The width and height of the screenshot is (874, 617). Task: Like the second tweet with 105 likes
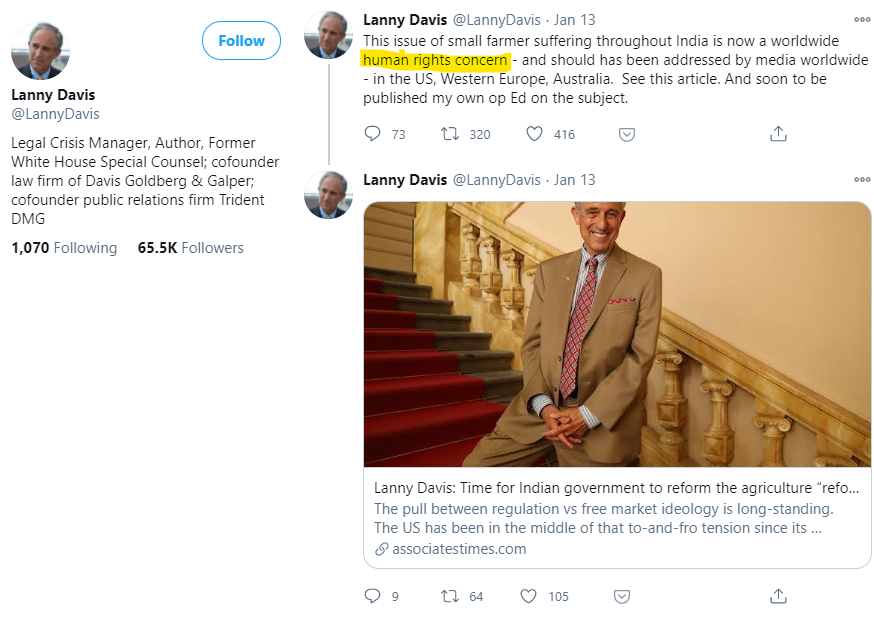(x=528, y=596)
